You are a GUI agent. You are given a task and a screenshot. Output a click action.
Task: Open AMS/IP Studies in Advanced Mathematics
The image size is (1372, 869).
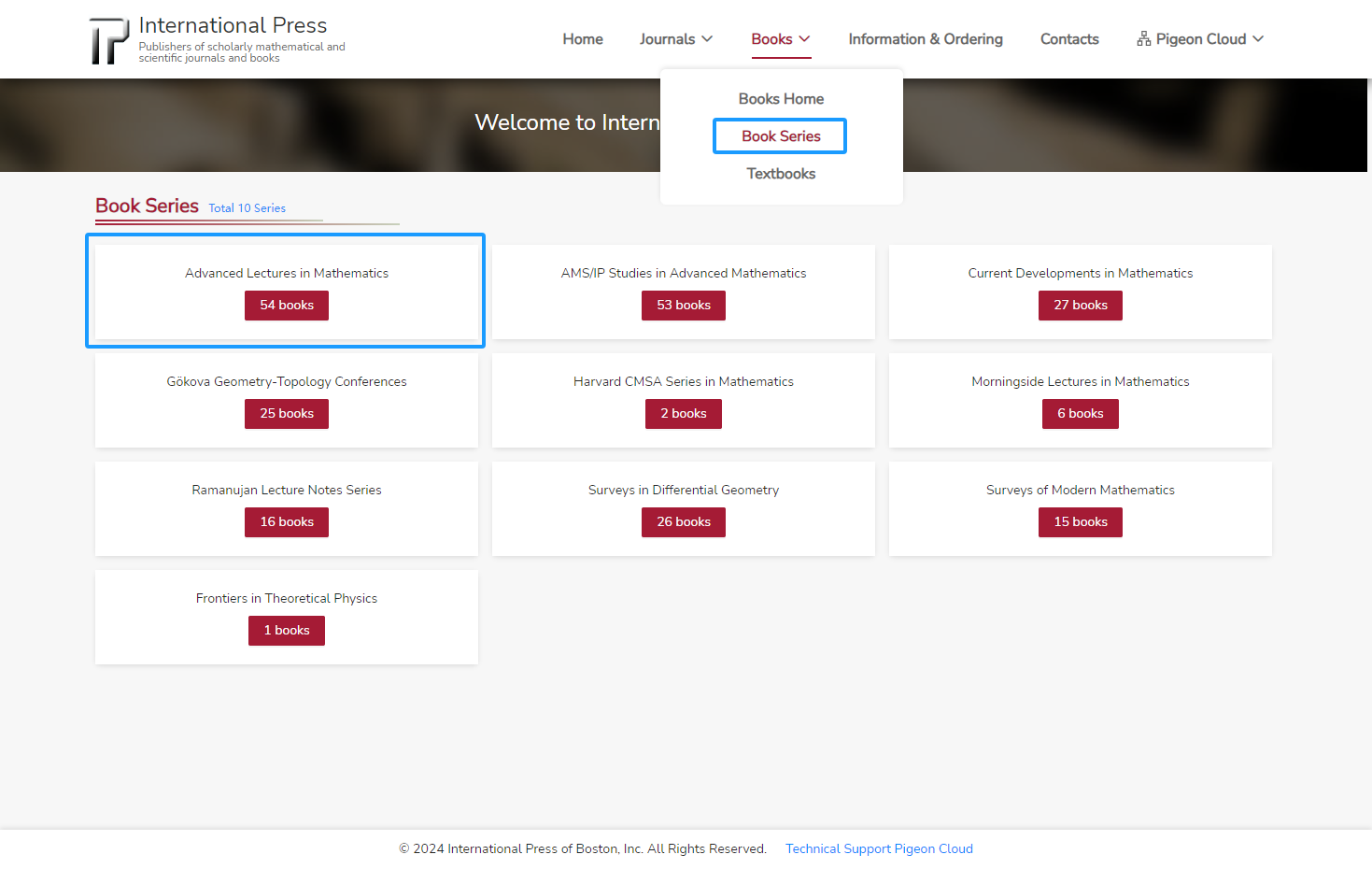(684, 273)
